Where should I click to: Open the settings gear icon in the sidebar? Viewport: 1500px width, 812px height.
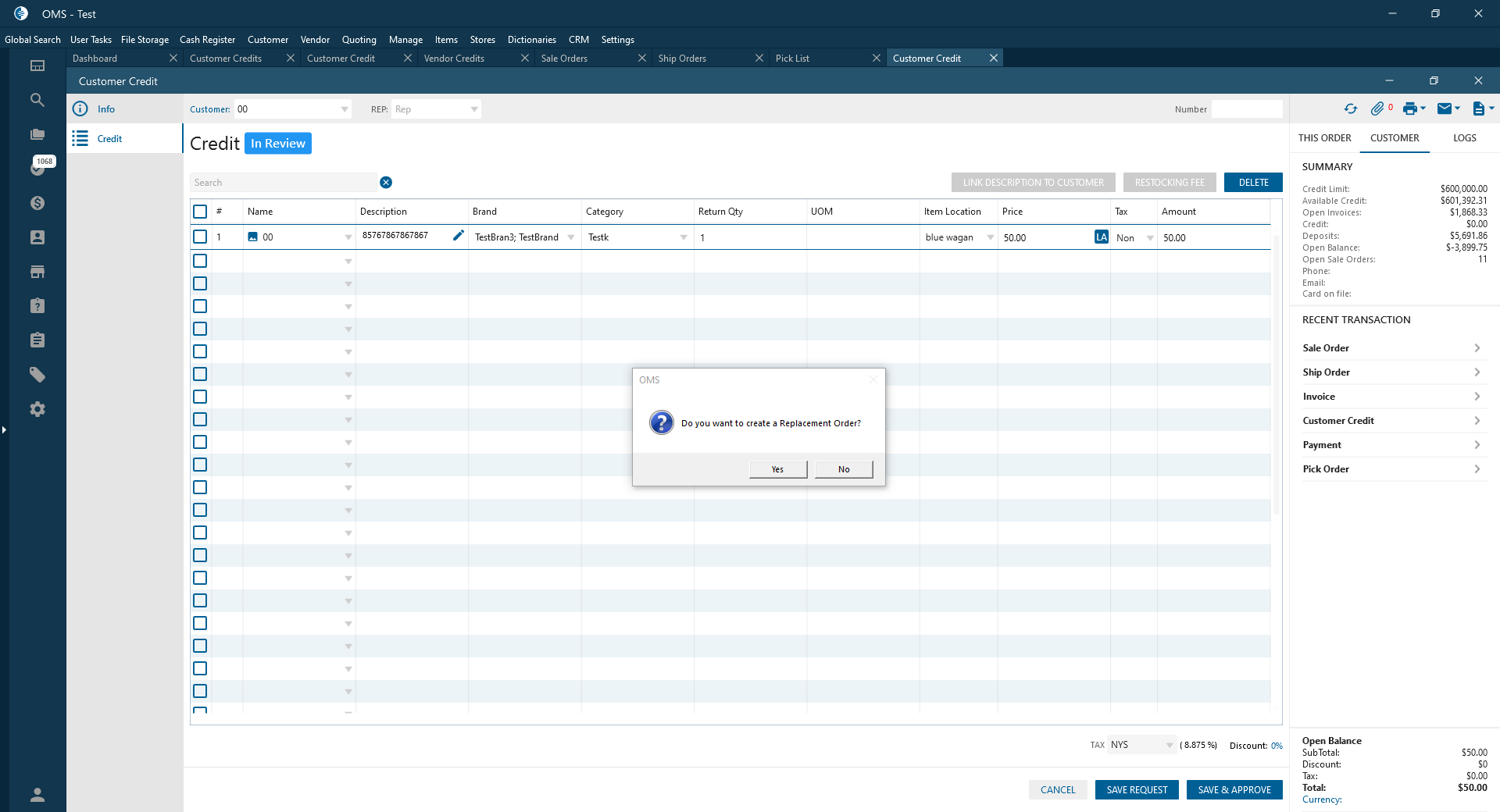pyautogui.click(x=37, y=409)
